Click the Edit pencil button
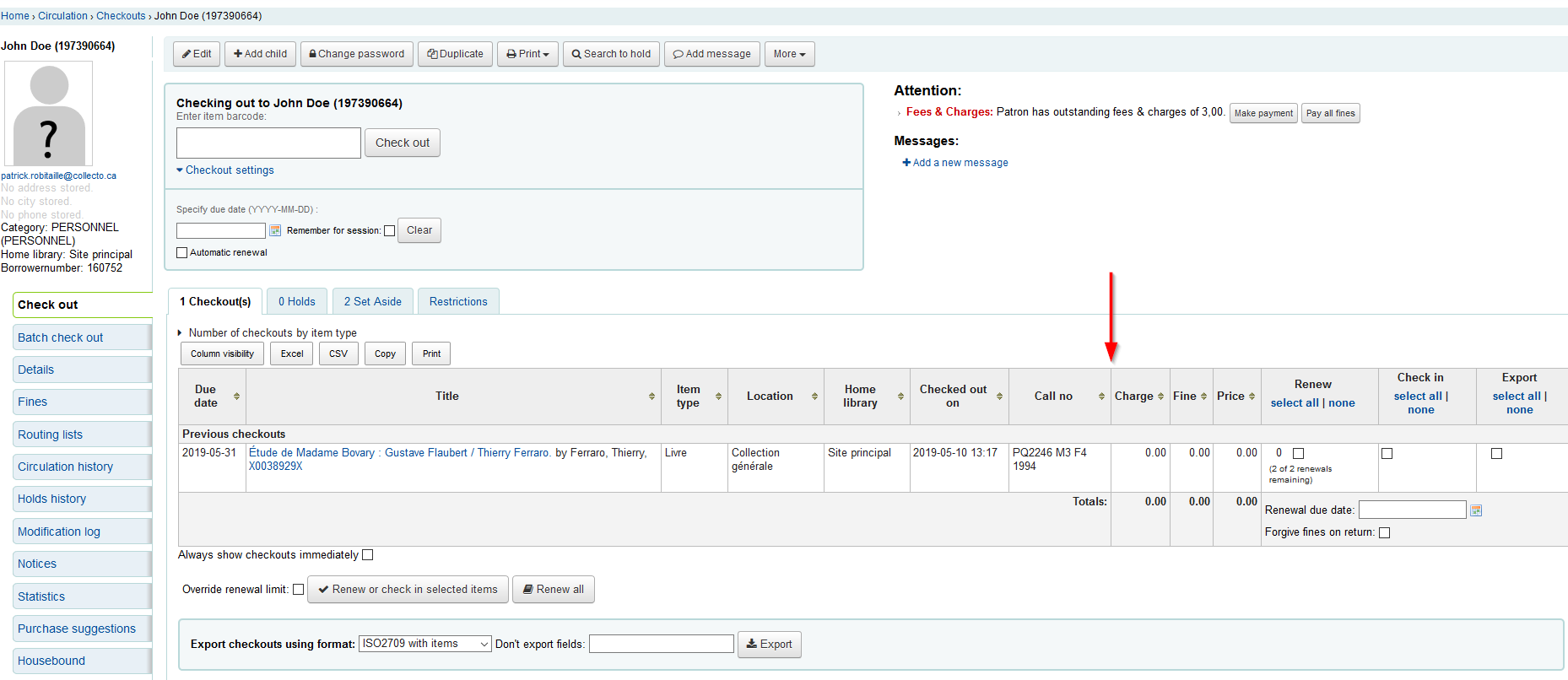The height and width of the screenshot is (680, 1568). pos(197,54)
